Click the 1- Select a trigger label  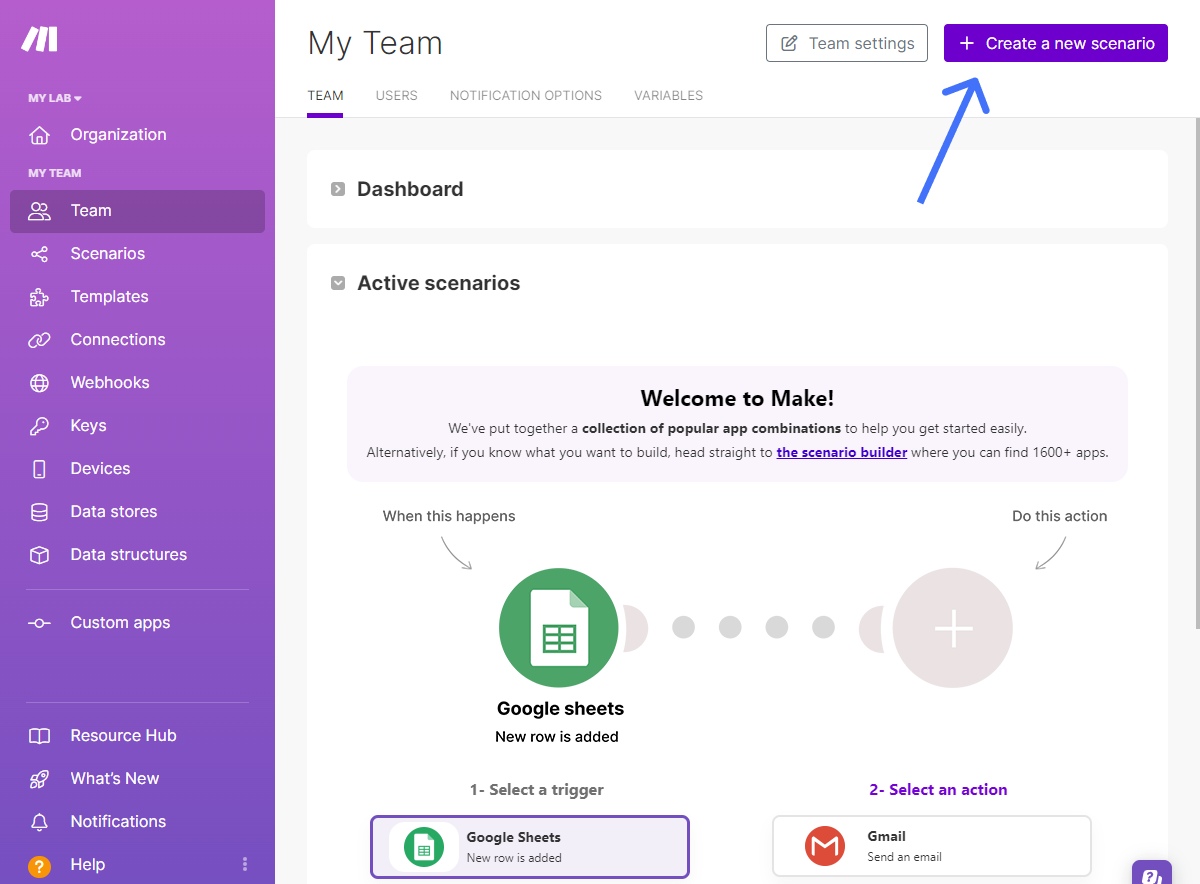pyautogui.click(x=537, y=790)
